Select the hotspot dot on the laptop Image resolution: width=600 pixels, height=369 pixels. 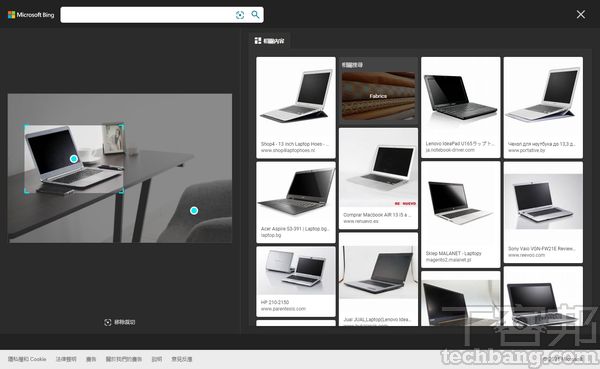click(74, 158)
